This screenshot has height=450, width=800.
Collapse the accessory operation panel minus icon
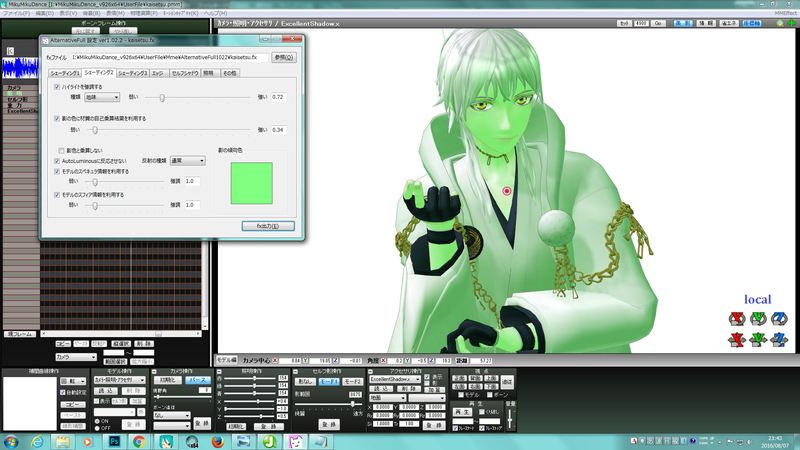coord(371,371)
